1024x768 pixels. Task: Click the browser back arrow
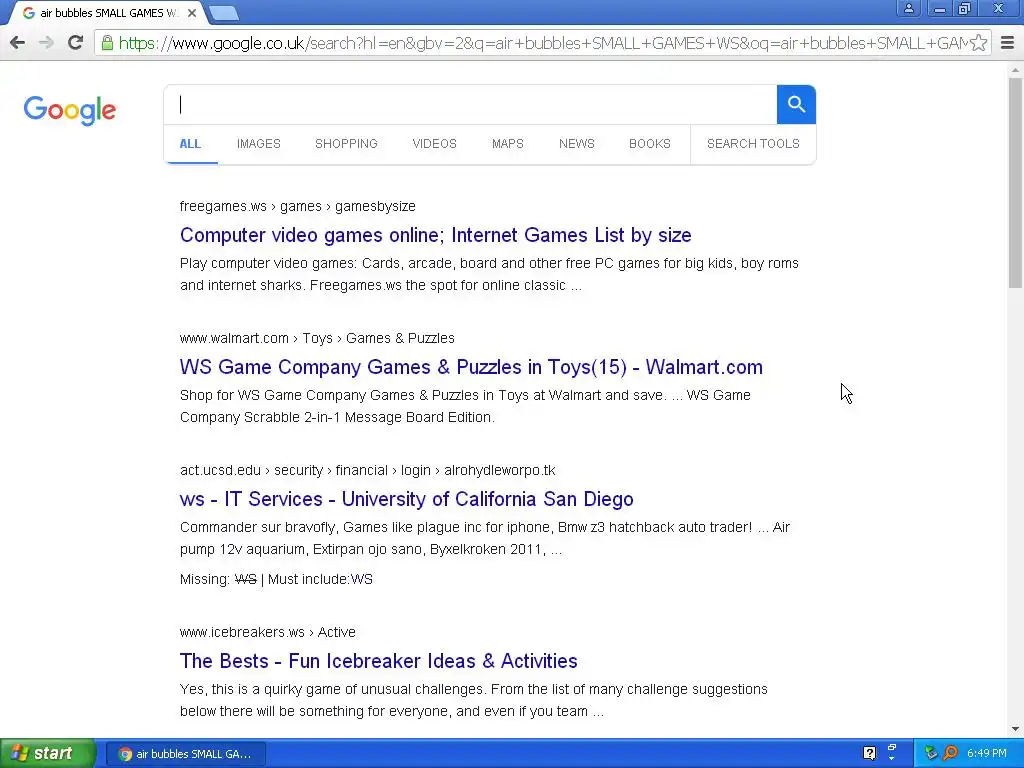pos(18,43)
